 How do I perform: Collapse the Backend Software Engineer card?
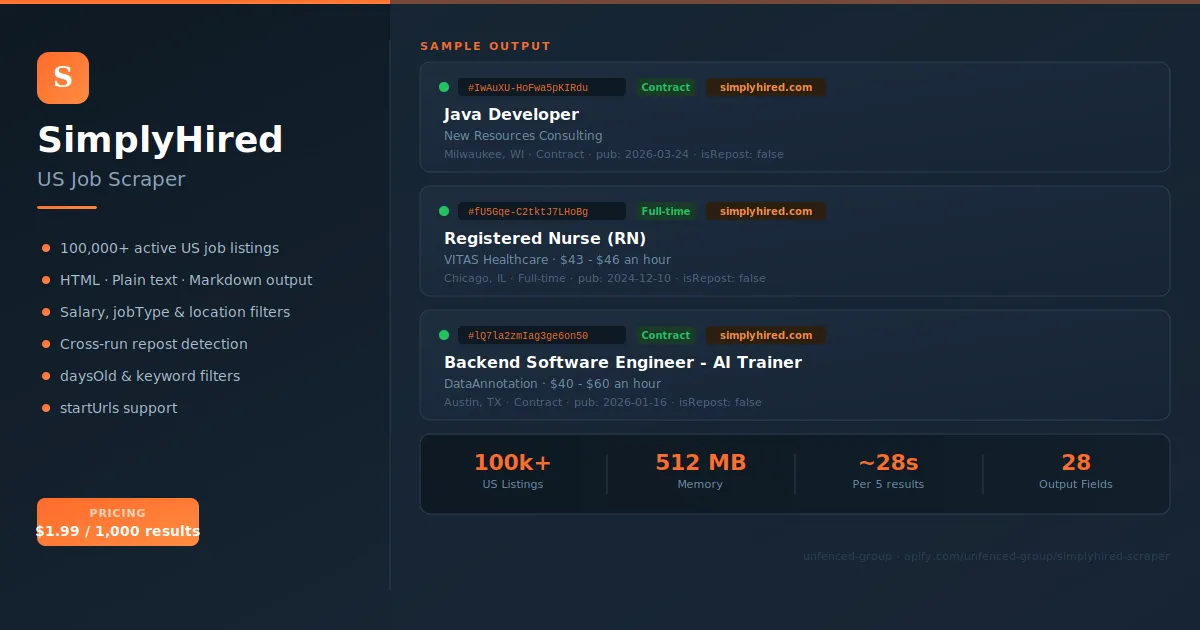(795, 365)
